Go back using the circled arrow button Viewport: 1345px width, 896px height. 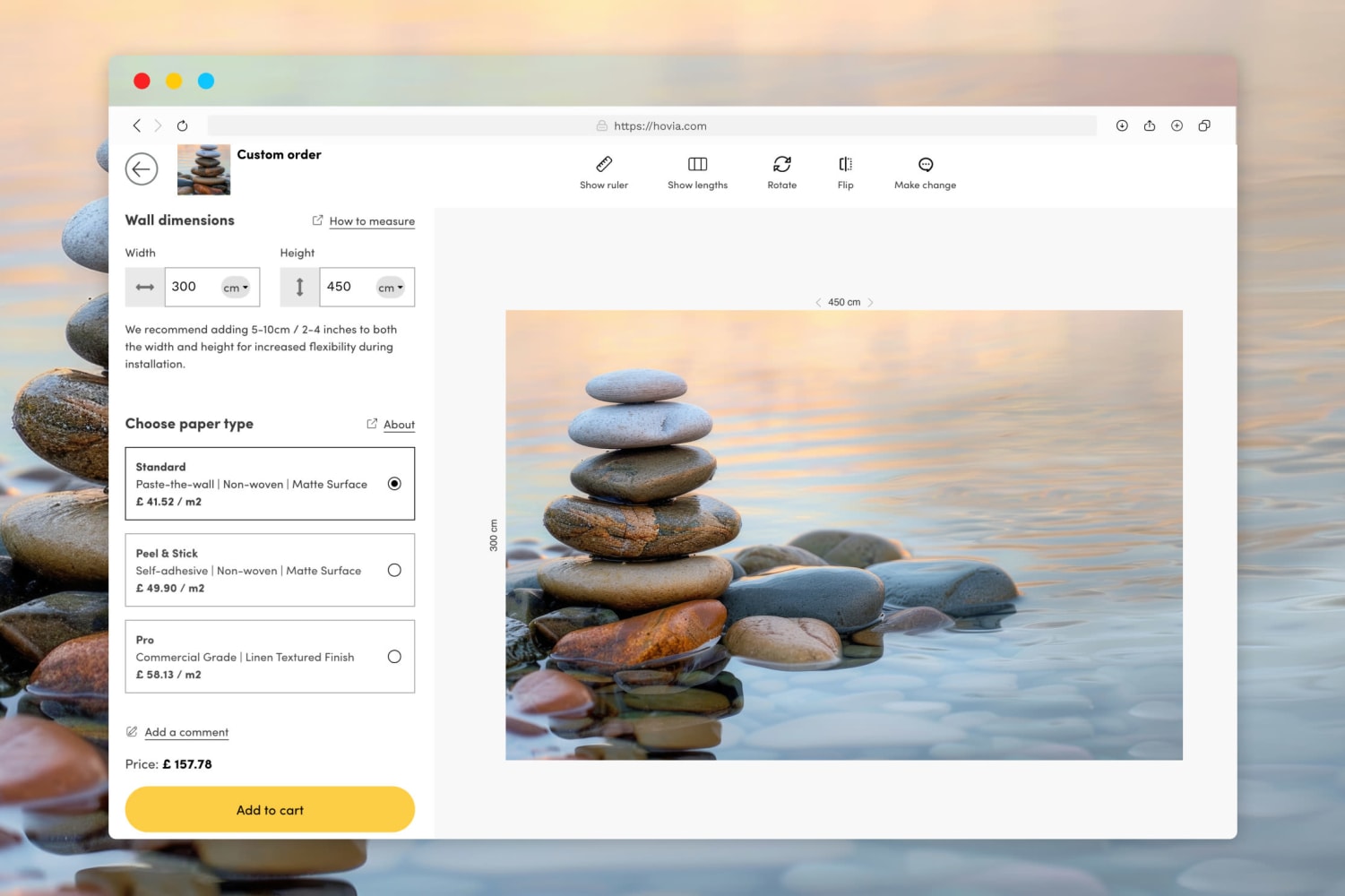point(142,169)
